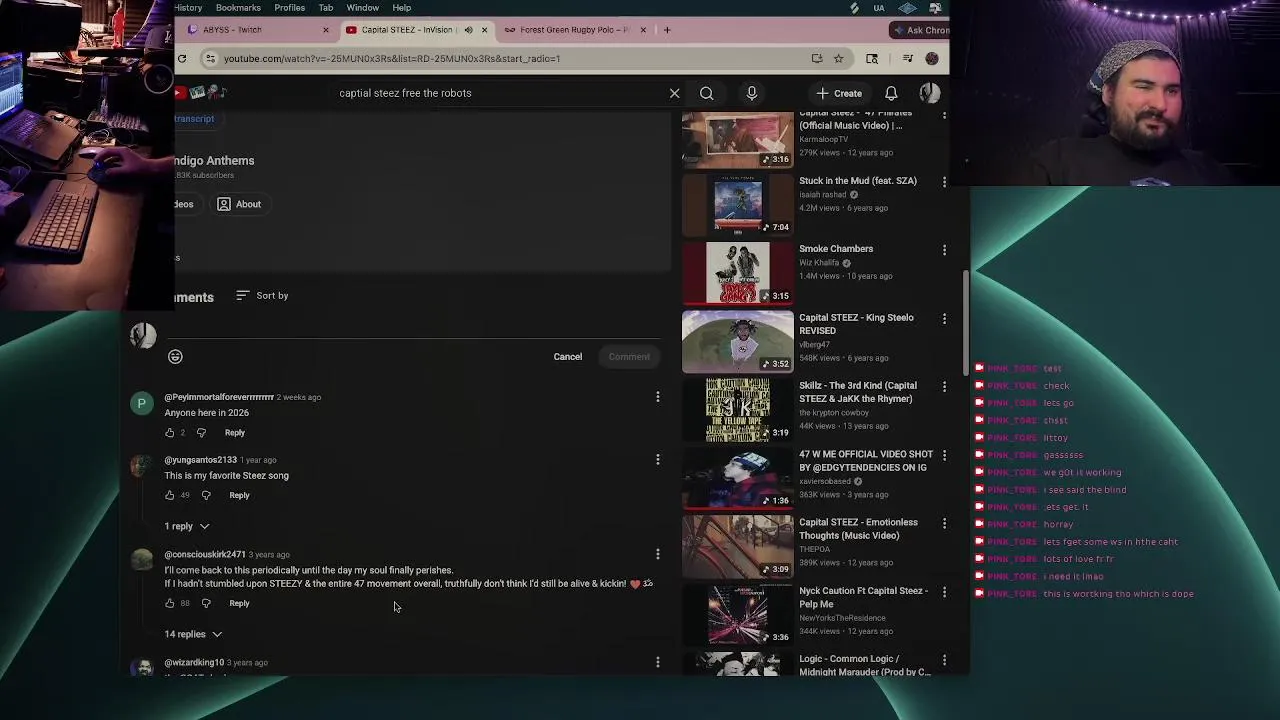
Task: Like the 'my favorite Steez song' comment
Action: click(x=169, y=496)
